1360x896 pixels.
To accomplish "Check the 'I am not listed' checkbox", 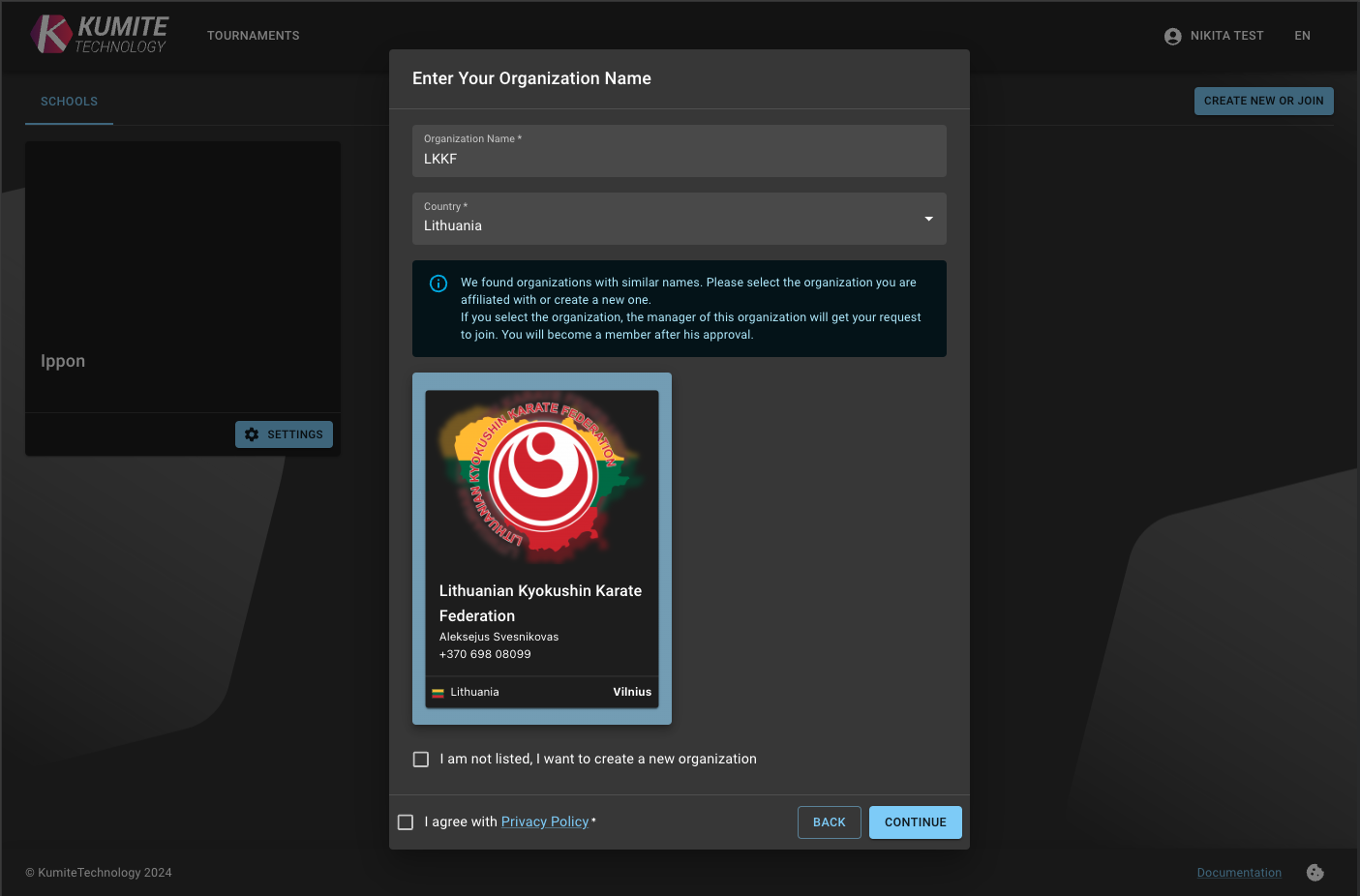I will coord(421,760).
